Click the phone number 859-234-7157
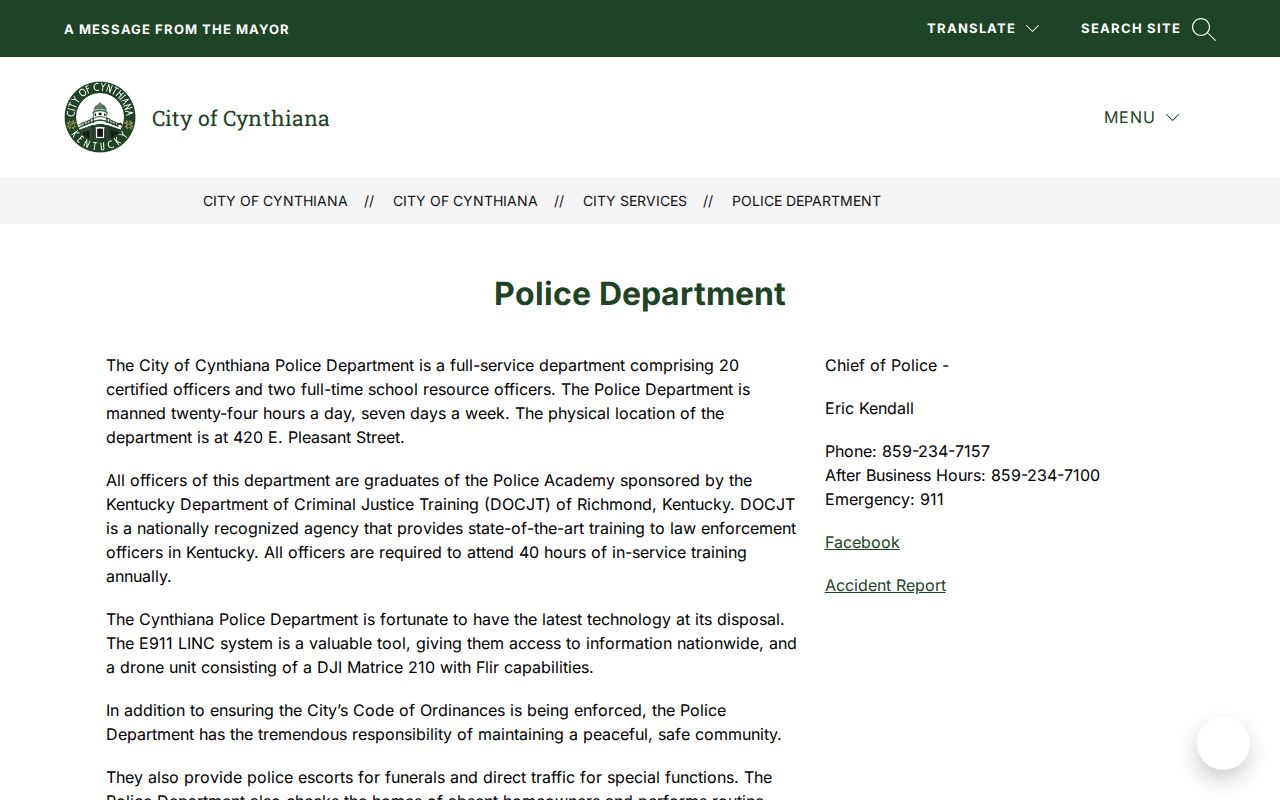Viewport: 1280px width, 800px height. coord(936,451)
